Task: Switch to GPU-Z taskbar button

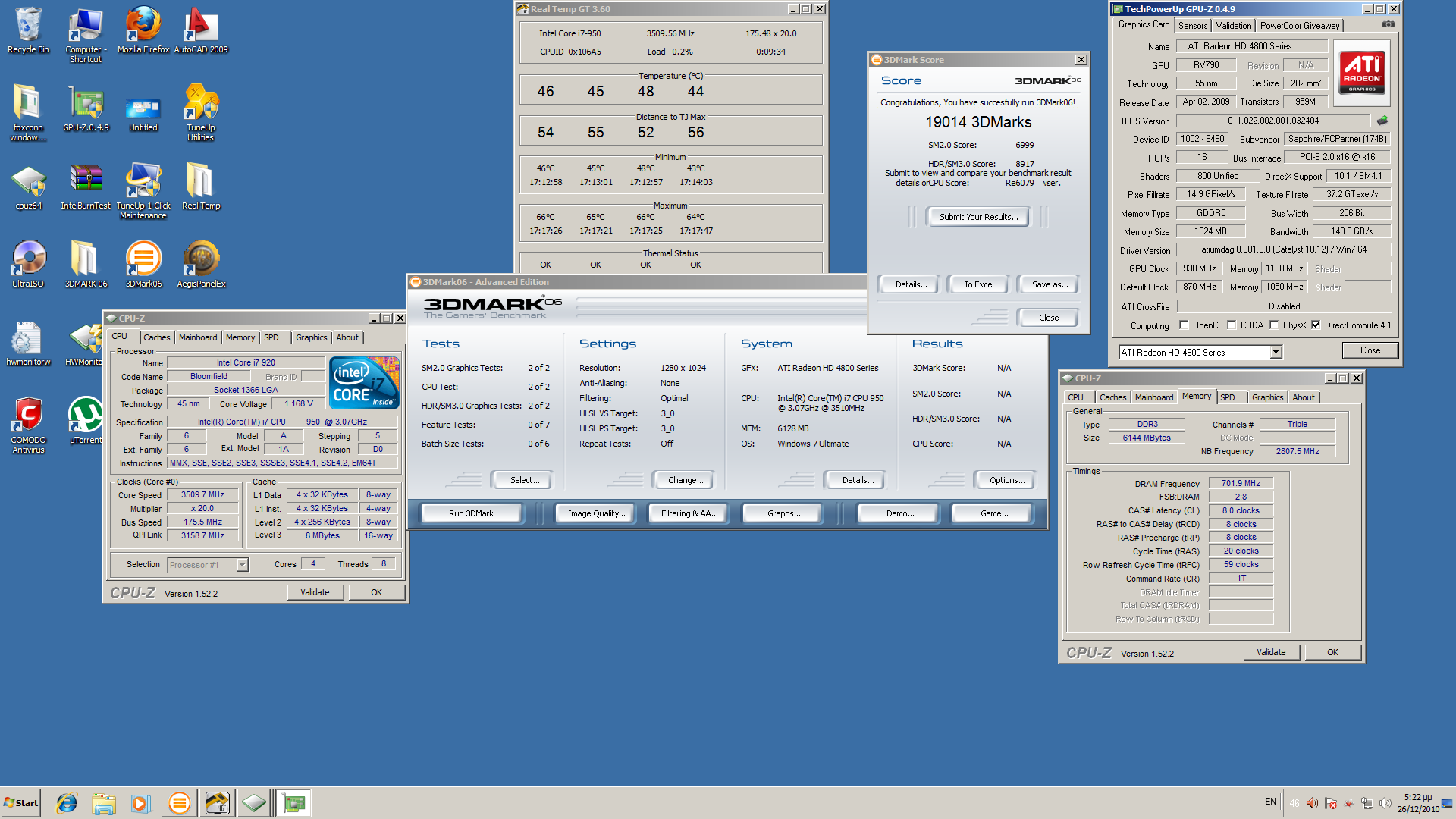Action: (293, 803)
